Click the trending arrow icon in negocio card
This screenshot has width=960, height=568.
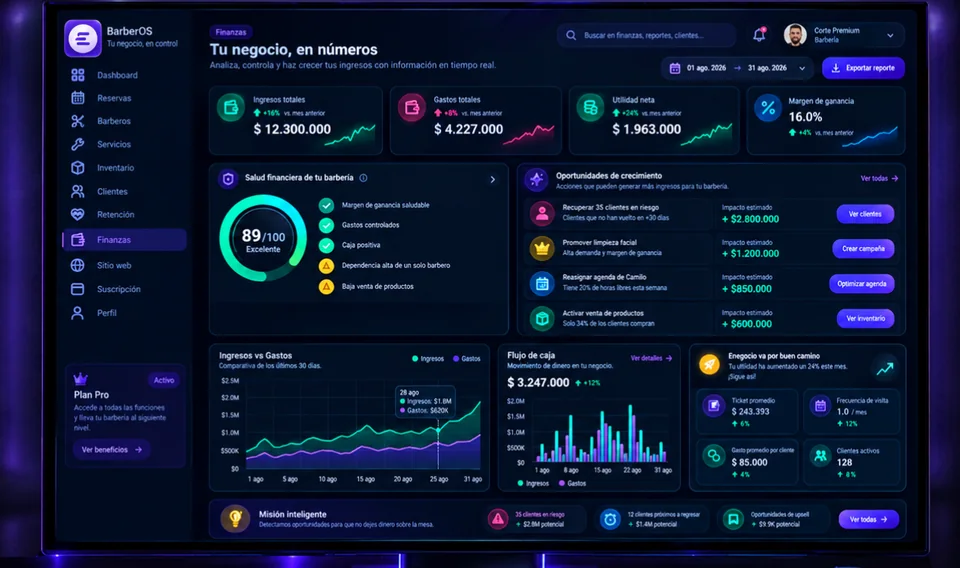point(885,368)
